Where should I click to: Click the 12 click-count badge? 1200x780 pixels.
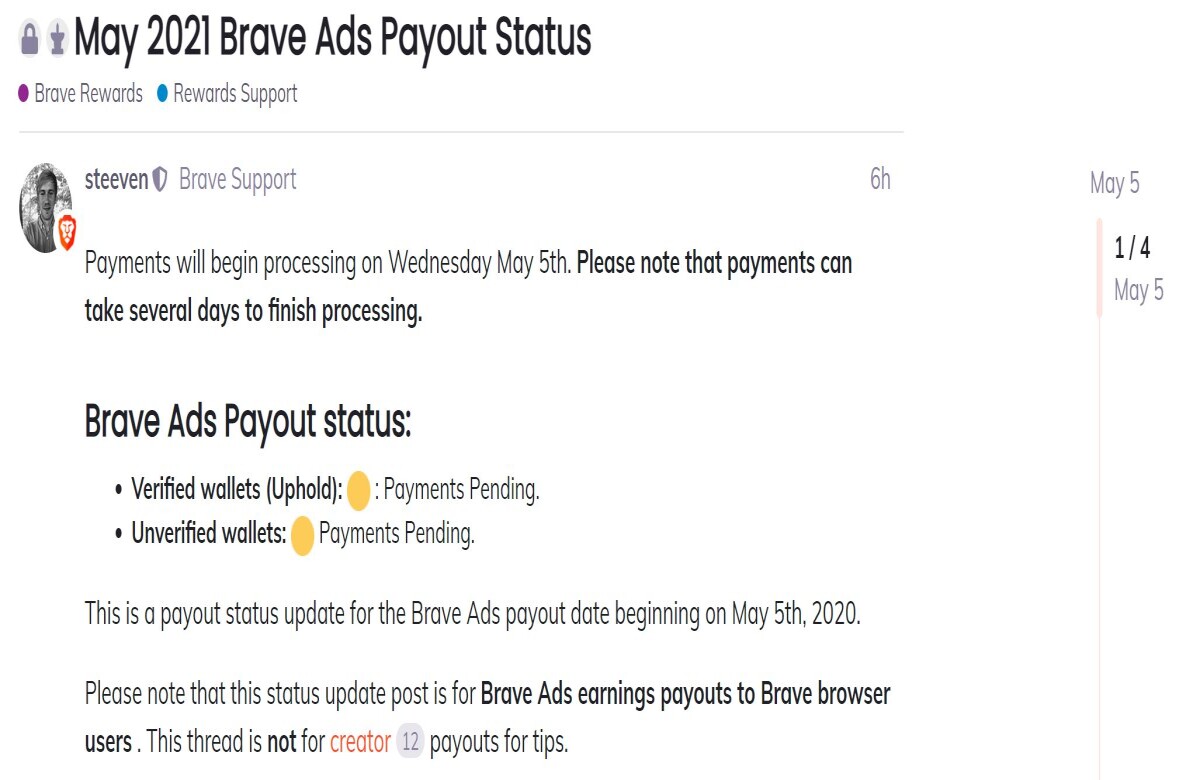pyautogui.click(x=410, y=742)
